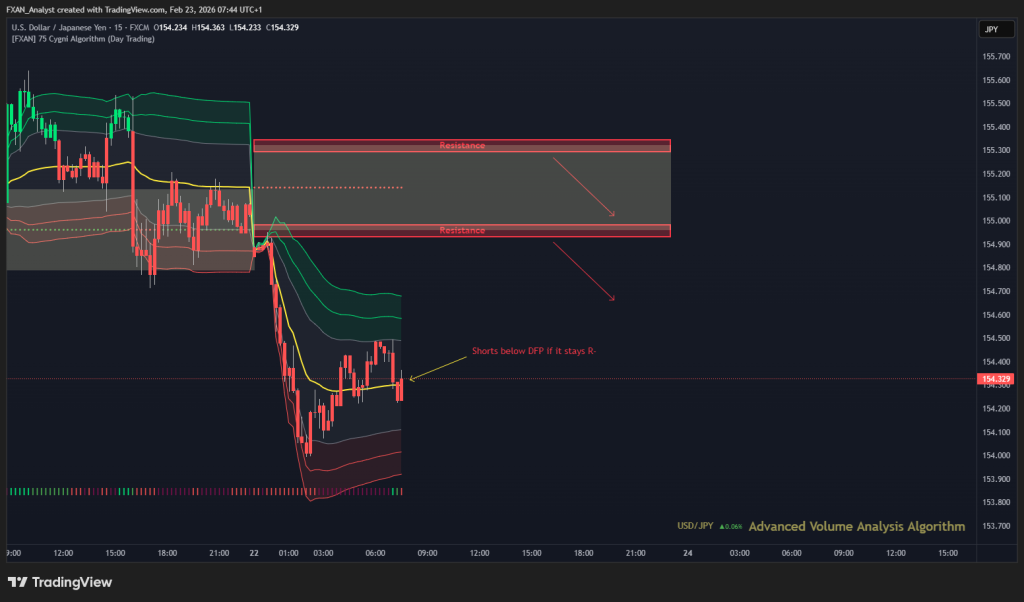Click the current price tag 154.329
Viewport: 1024px width, 602px height.
tap(995, 380)
